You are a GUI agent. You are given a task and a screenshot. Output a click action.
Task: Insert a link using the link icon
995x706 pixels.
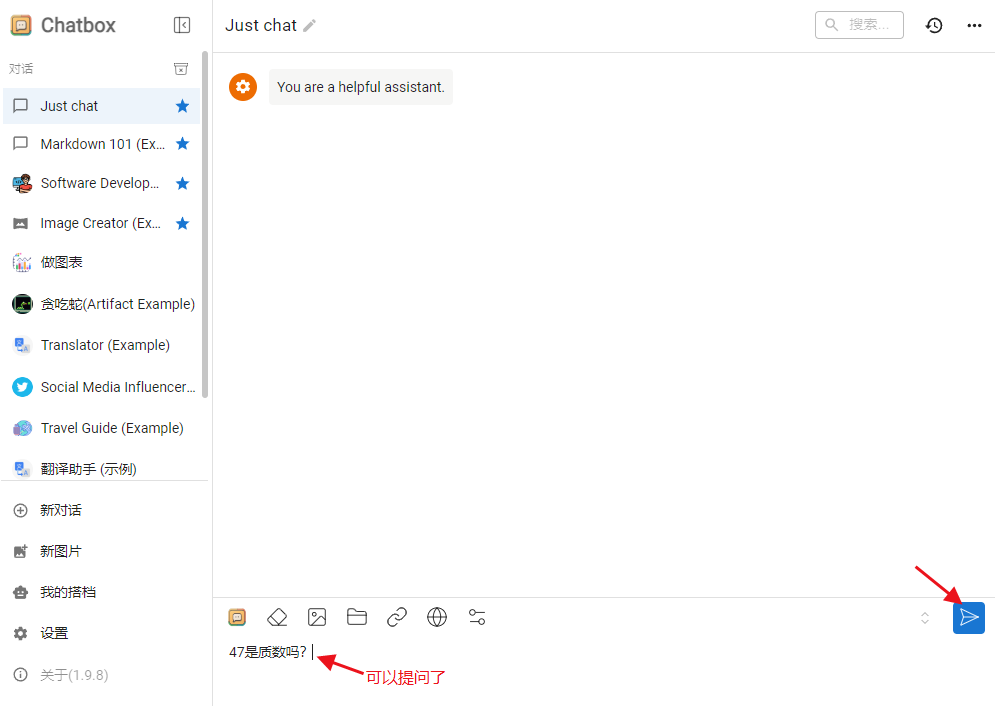(x=397, y=617)
